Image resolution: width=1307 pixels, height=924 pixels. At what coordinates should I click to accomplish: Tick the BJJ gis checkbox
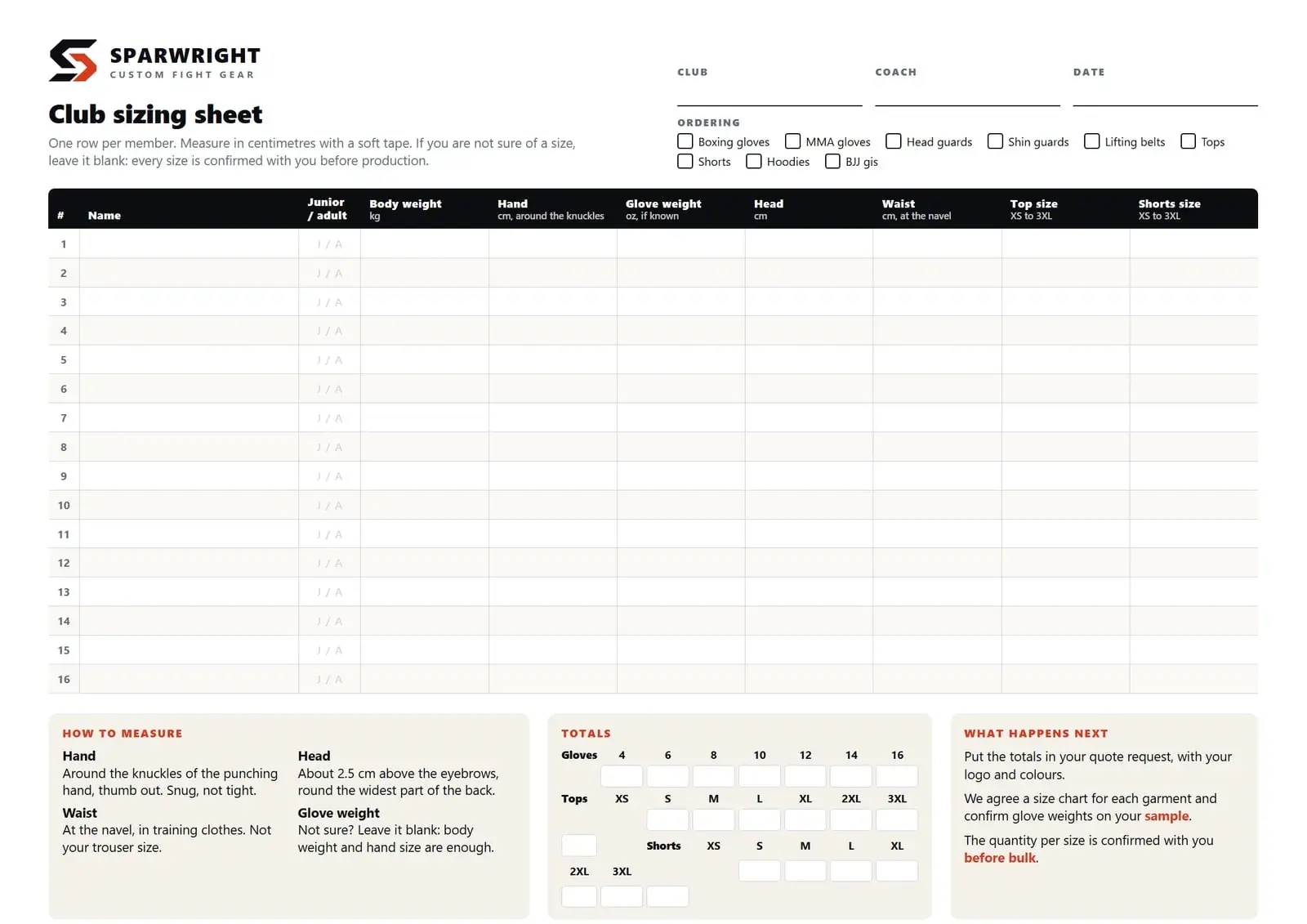(832, 161)
